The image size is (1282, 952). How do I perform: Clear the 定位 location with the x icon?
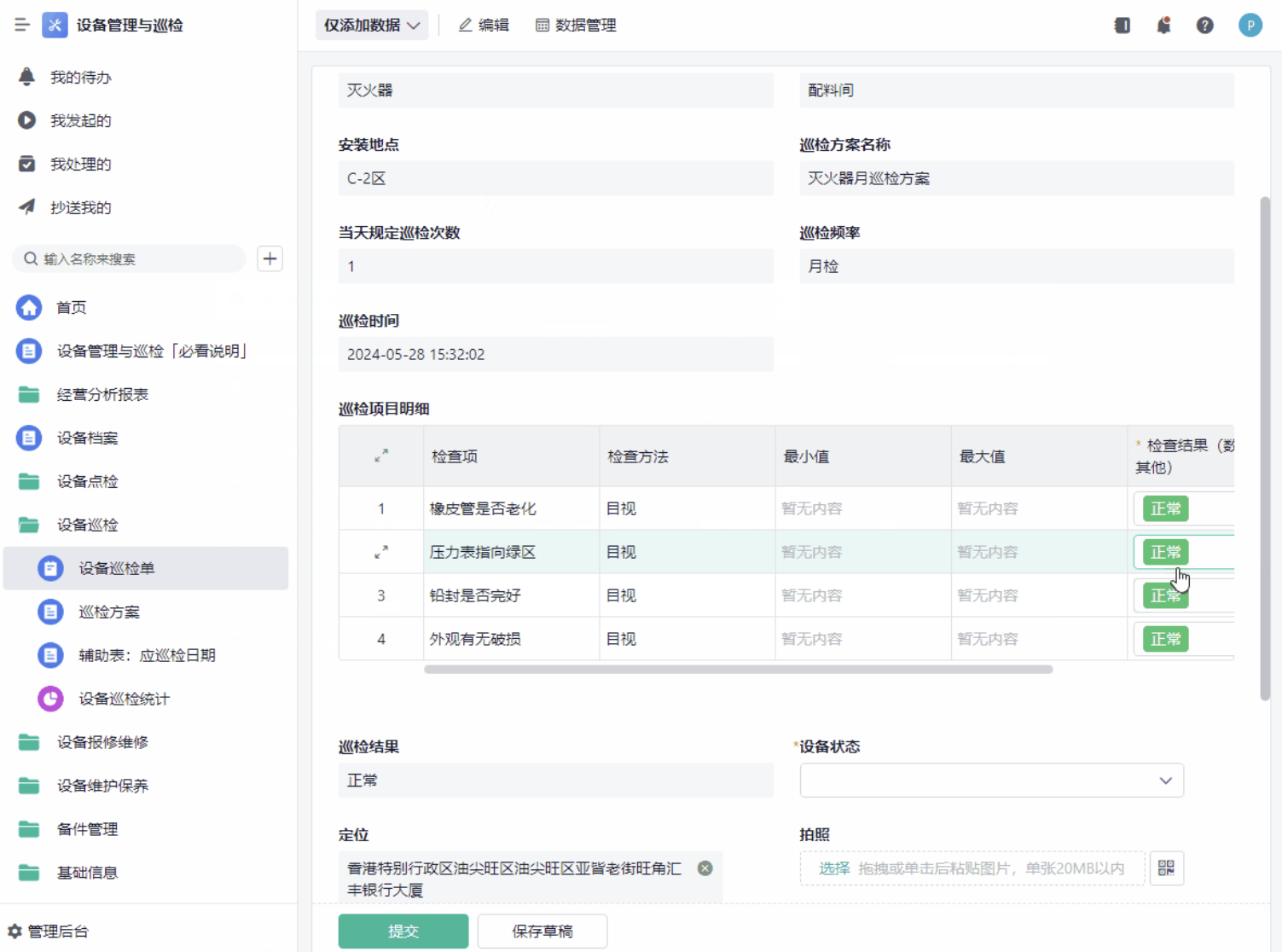pyautogui.click(x=705, y=868)
